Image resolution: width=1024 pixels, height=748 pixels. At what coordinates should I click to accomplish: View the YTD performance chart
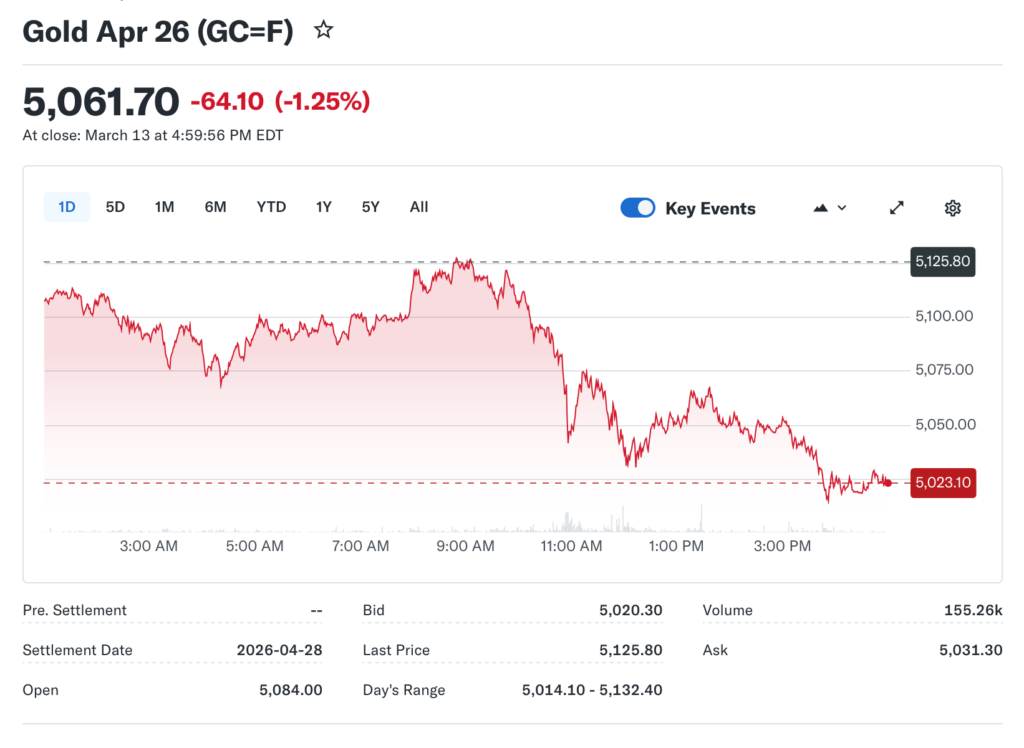point(271,207)
